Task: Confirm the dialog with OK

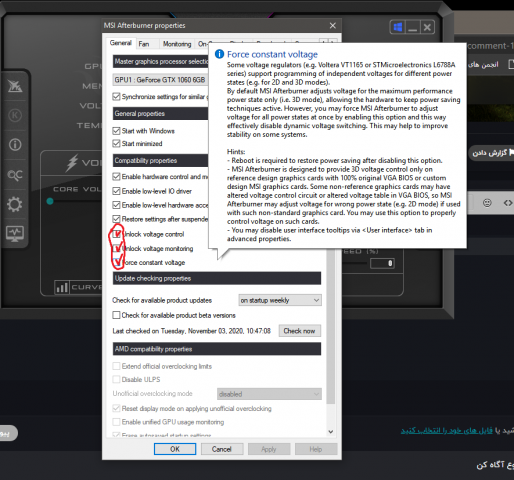Action: pyautogui.click(x=175, y=449)
